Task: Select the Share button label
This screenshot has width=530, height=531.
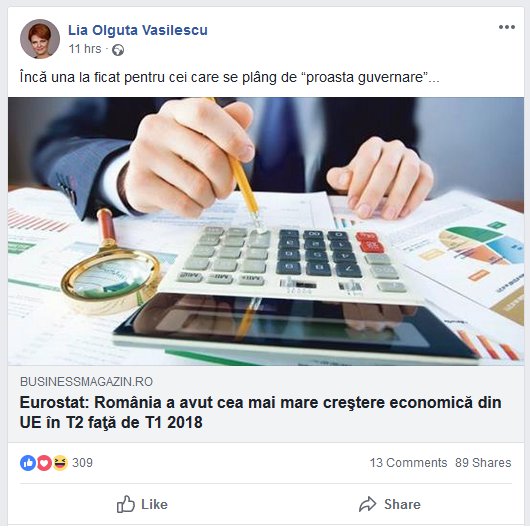Action: (x=402, y=504)
